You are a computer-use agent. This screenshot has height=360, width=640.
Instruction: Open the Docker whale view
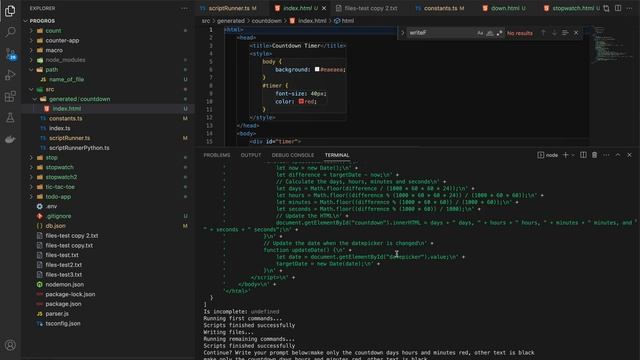point(10,139)
